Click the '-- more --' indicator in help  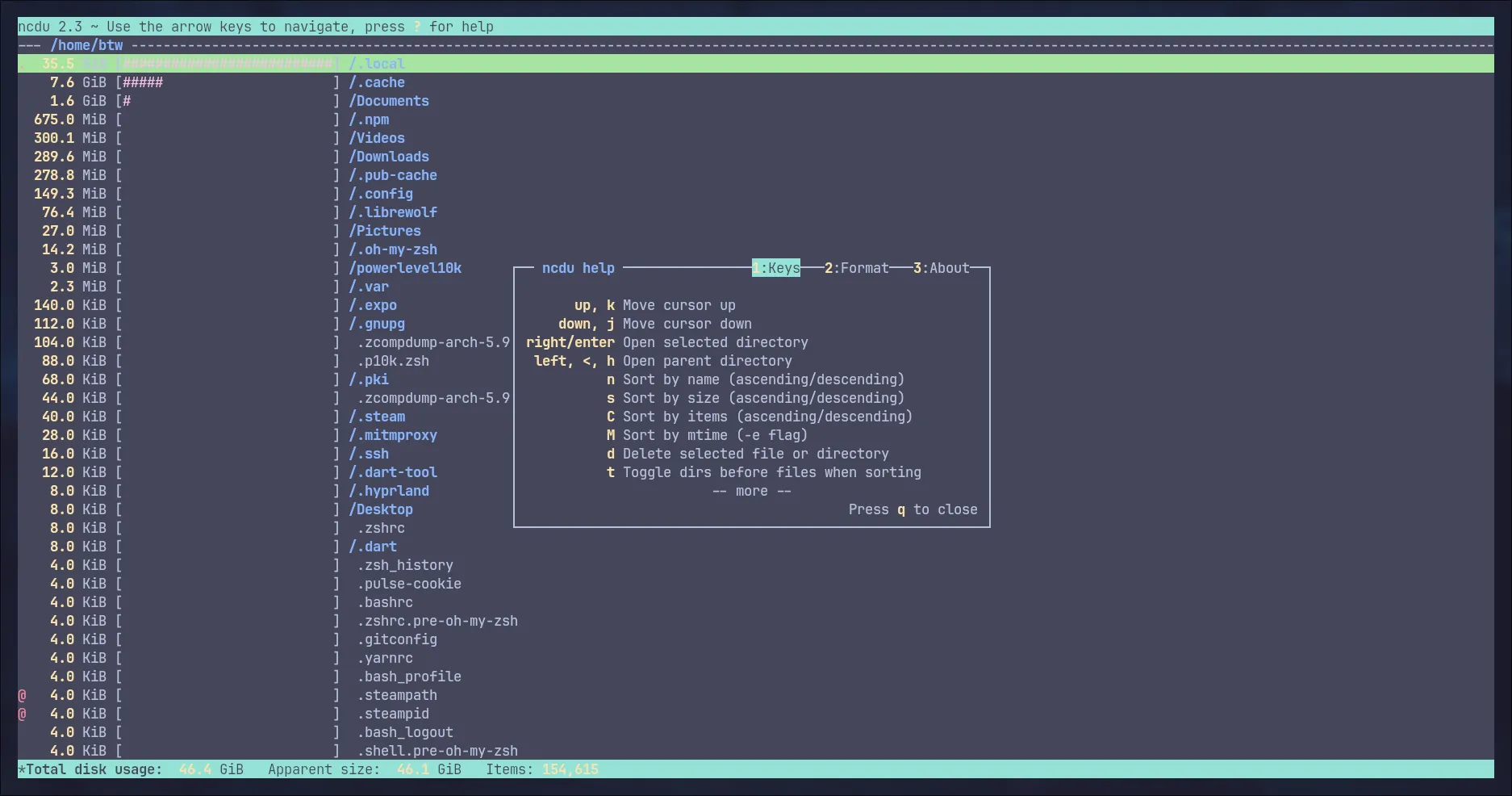[751, 491]
